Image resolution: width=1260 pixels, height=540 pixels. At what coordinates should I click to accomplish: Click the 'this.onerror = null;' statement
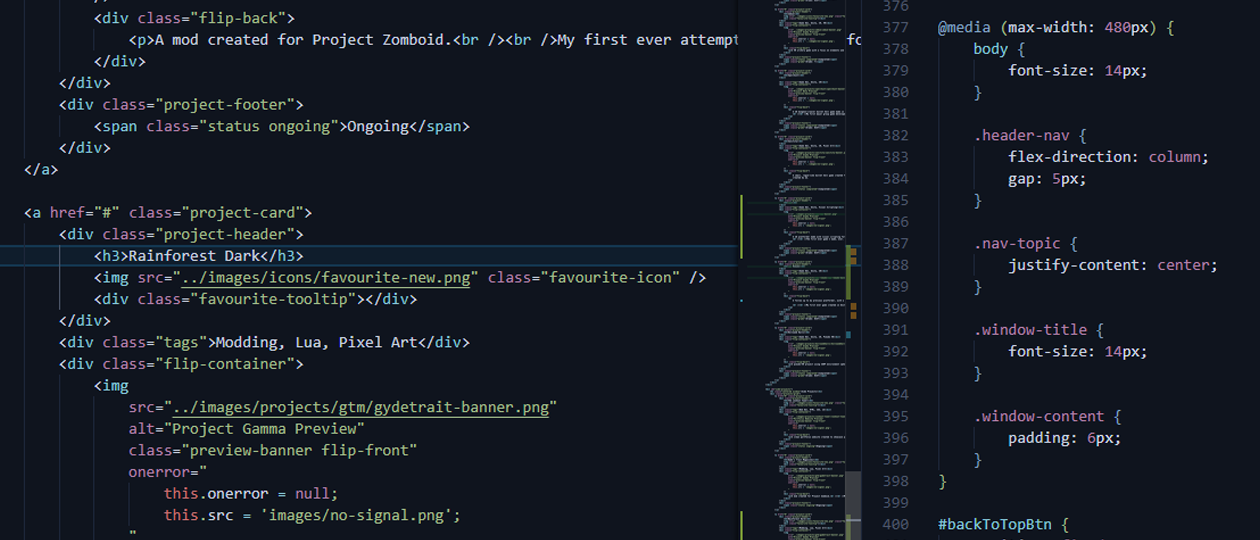click(251, 494)
